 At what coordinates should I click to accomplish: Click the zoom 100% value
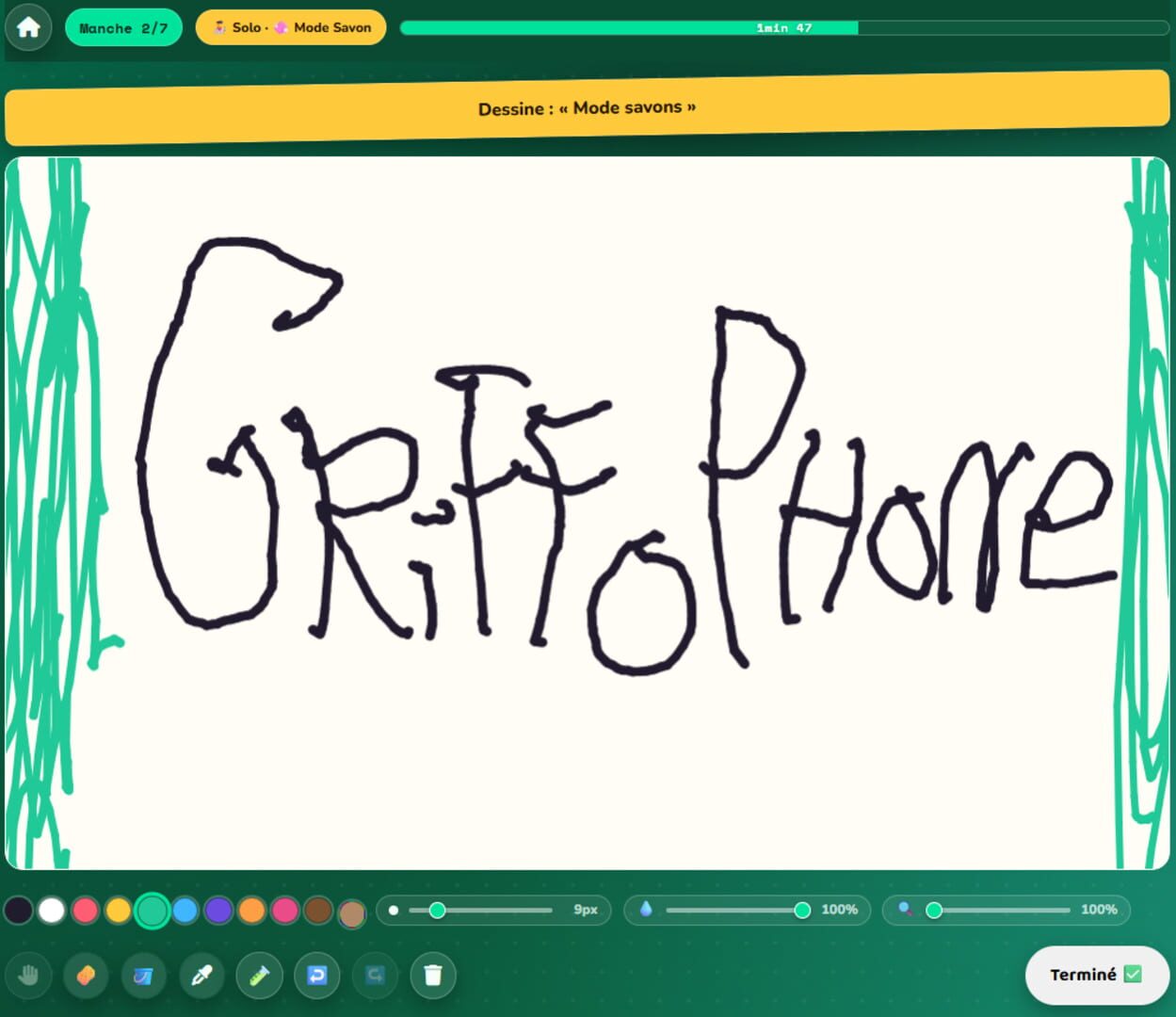coord(1099,910)
